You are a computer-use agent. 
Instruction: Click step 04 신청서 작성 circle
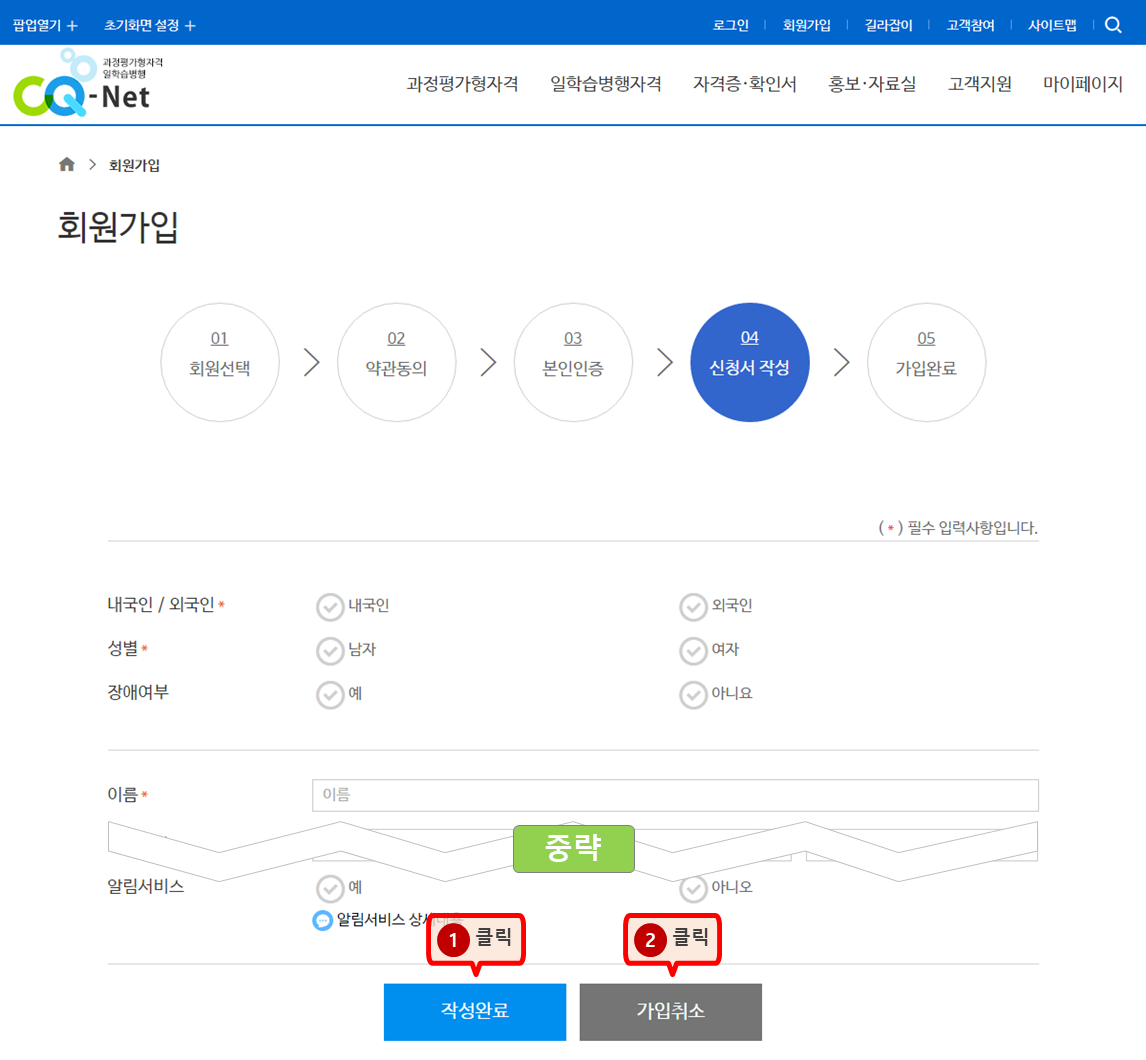click(x=750, y=363)
